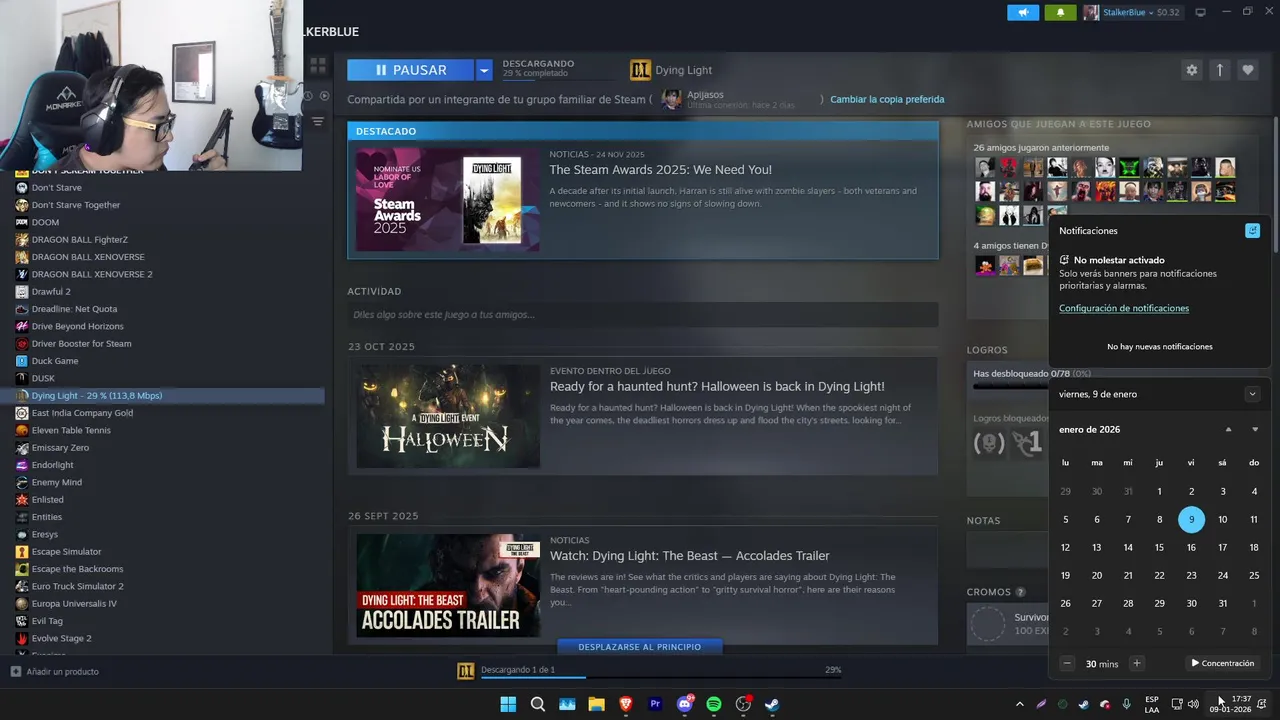1280x720 pixels.
Task: Click Cambiar la copia preferida link
Action: 887,99
